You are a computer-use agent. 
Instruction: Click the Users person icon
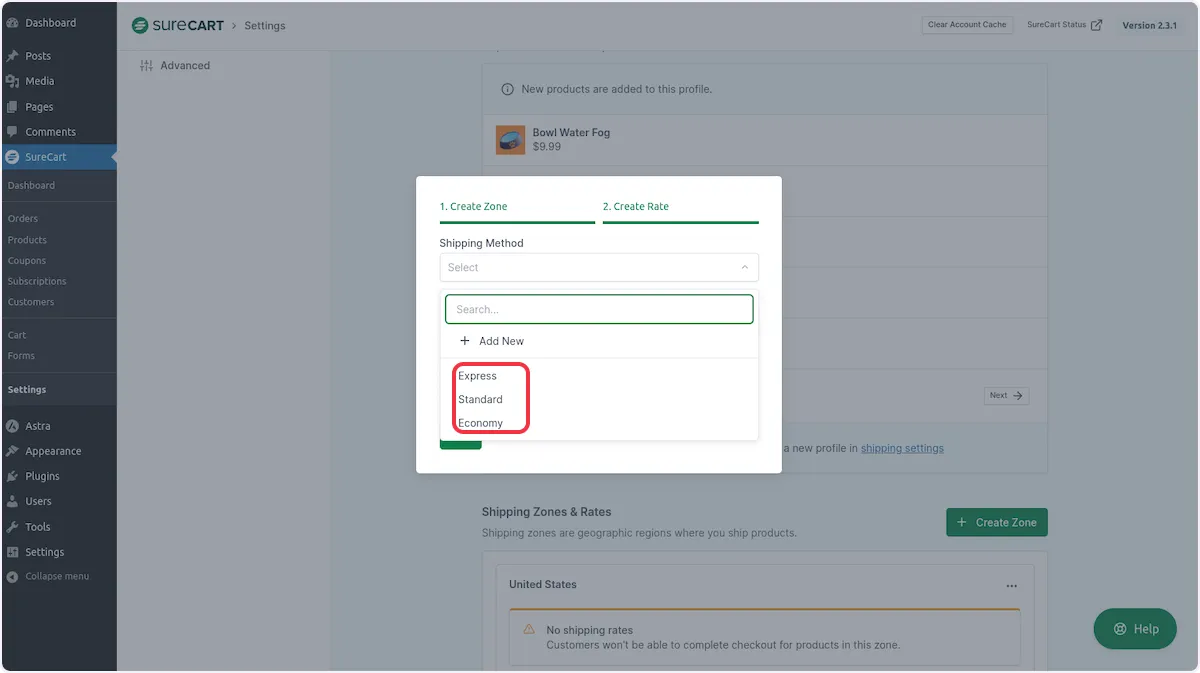[12, 501]
